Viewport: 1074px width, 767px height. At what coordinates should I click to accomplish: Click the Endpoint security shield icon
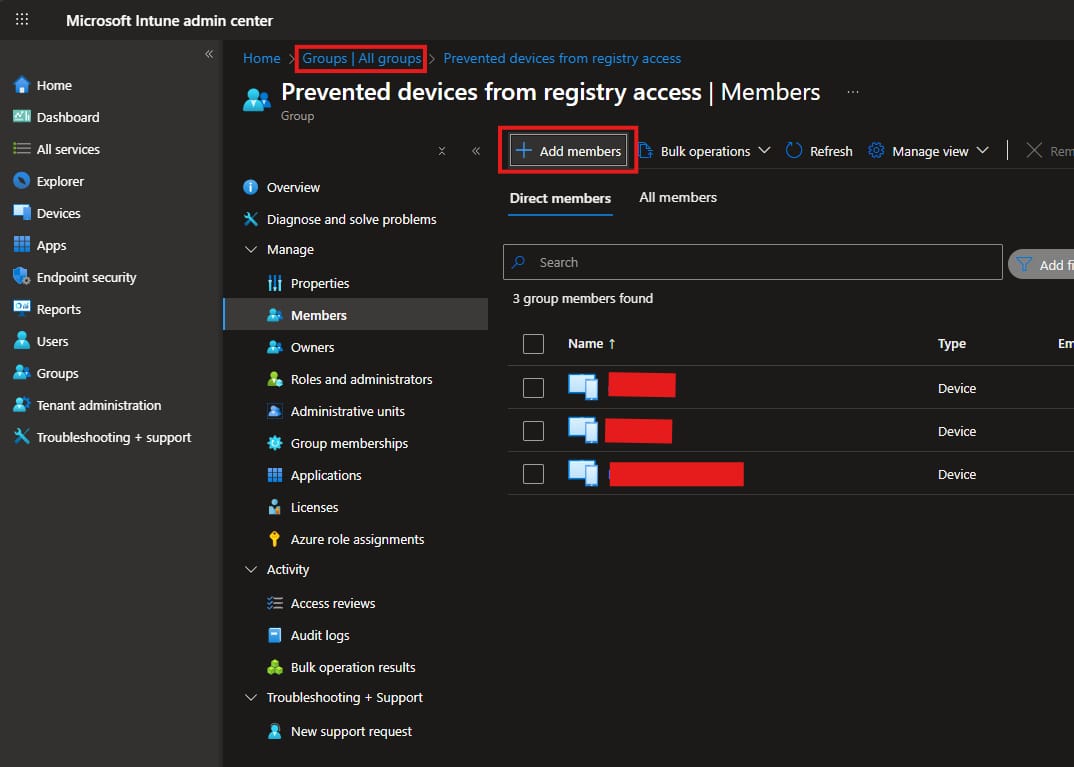pyautogui.click(x=22, y=277)
